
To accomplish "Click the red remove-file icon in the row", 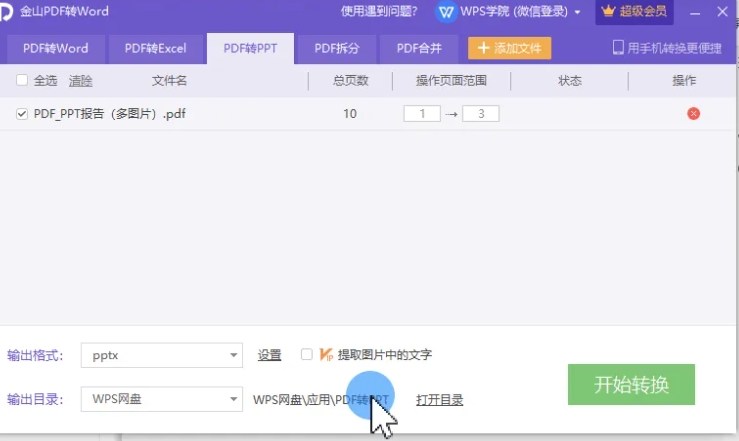I will tap(693, 114).
